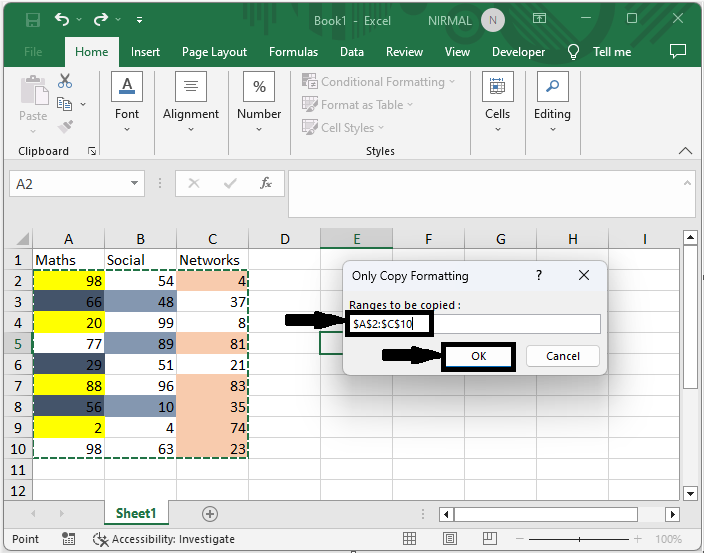The height and width of the screenshot is (553, 704).
Task: Open the File tab
Action: (x=33, y=52)
